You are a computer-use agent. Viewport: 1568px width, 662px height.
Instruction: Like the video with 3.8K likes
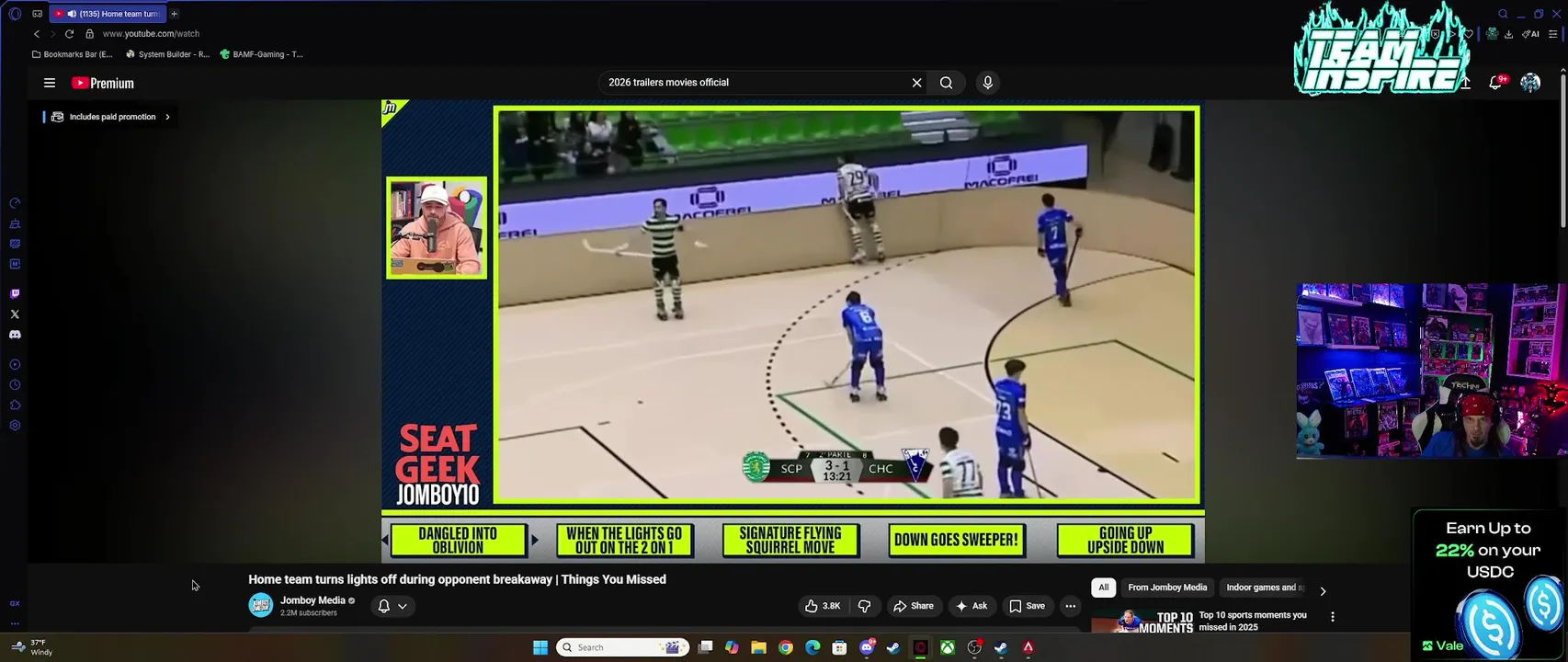(x=824, y=606)
